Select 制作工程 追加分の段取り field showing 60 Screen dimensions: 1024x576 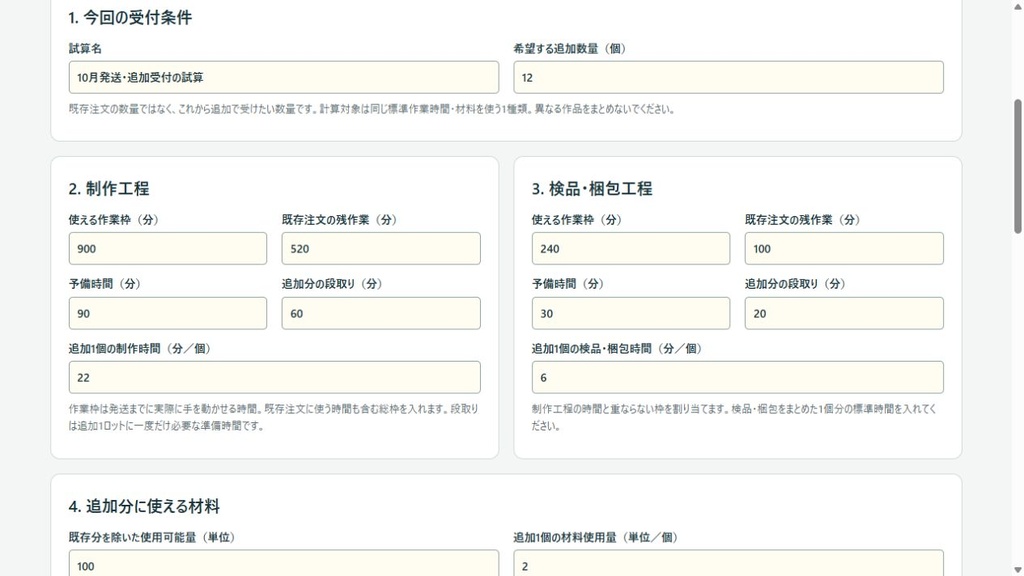point(381,313)
